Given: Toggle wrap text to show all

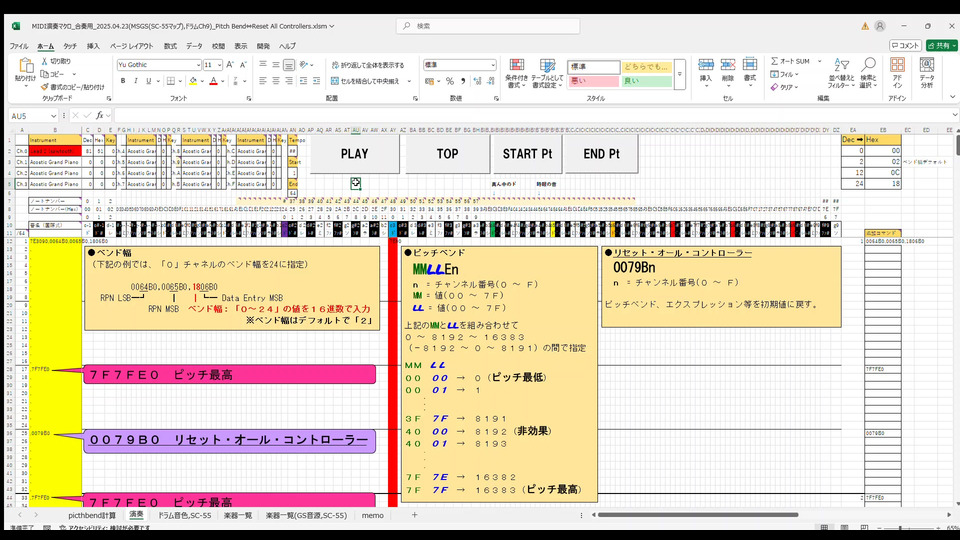Looking at the screenshot, I should [368, 65].
